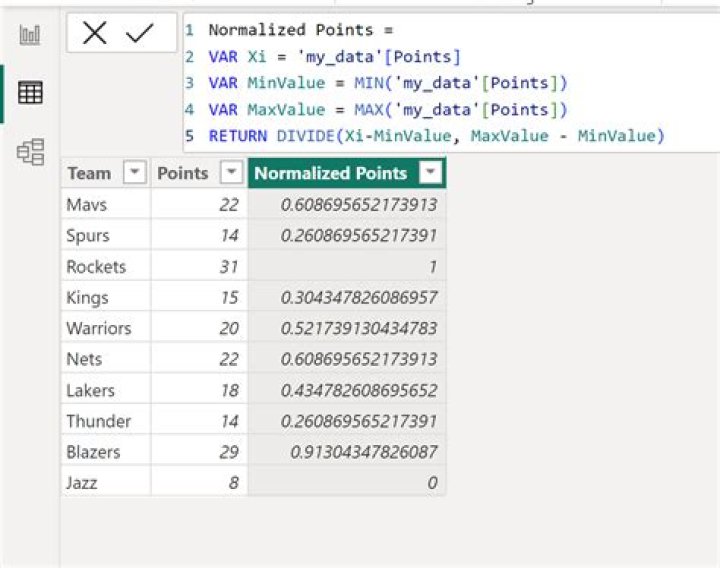Click the Lakers normalized points cell
The height and width of the screenshot is (568, 720).
coord(363,390)
